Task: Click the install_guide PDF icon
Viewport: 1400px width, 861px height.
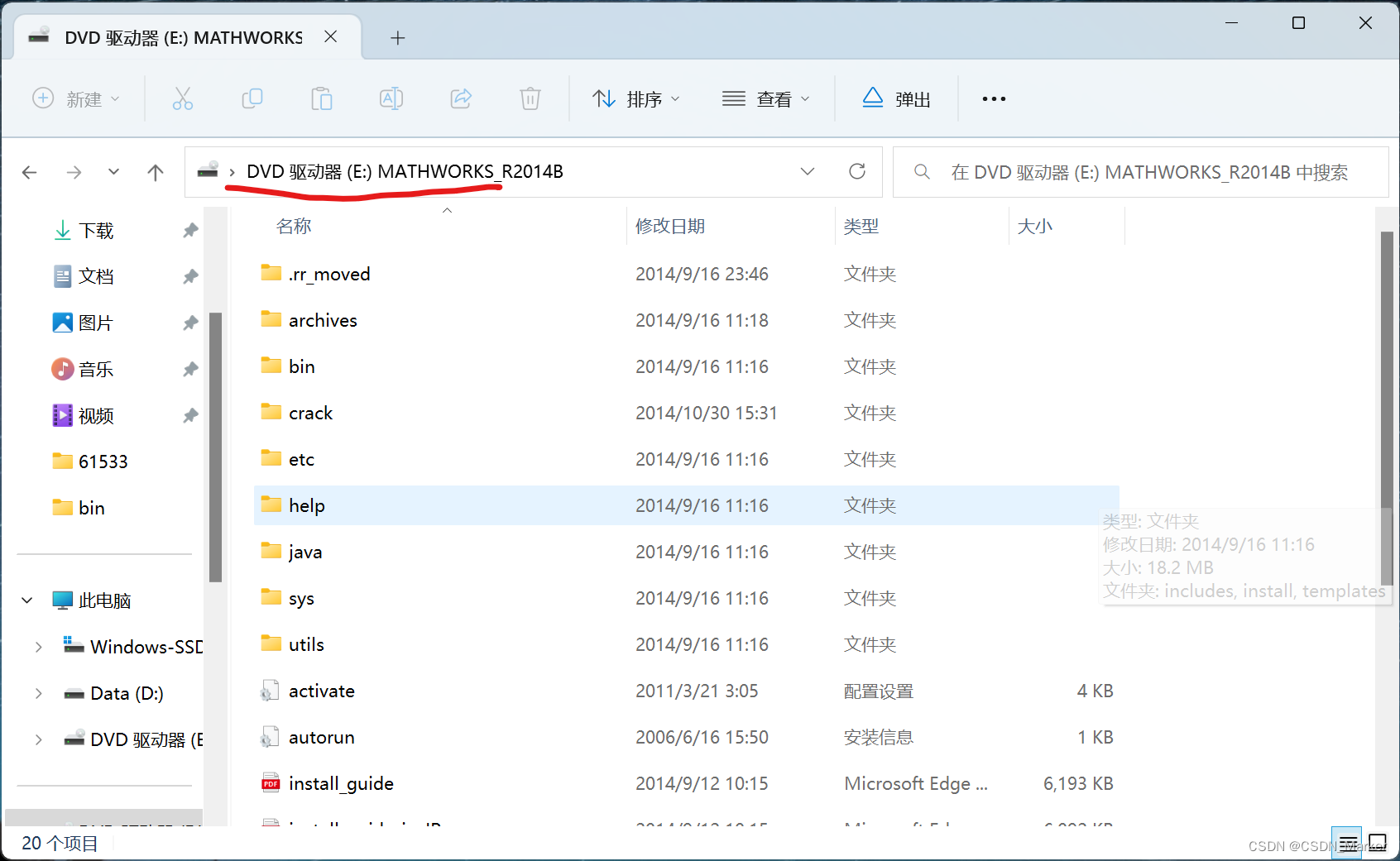Action: [x=271, y=782]
